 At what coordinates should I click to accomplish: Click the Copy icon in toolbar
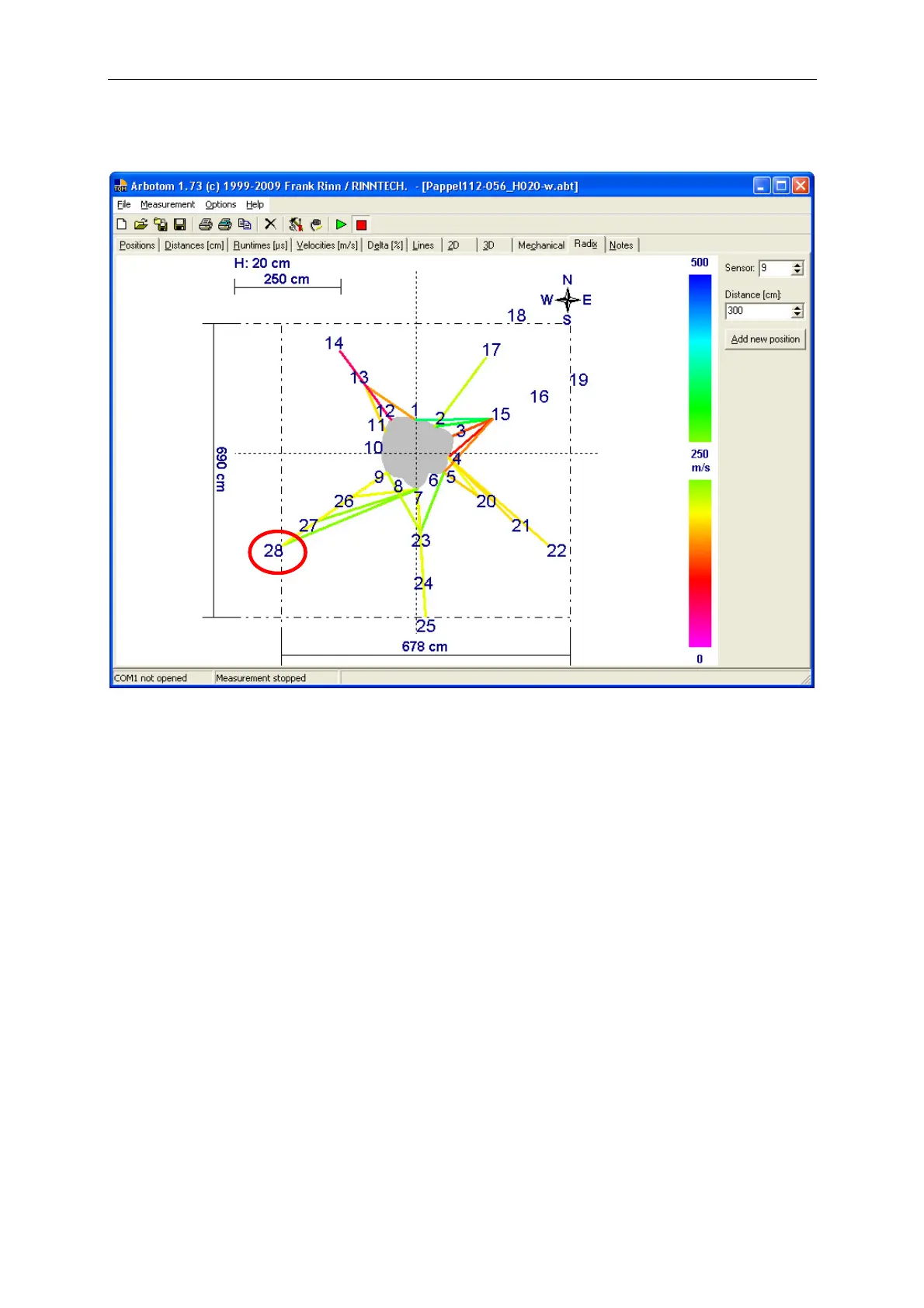pyautogui.click(x=245, y=224)
